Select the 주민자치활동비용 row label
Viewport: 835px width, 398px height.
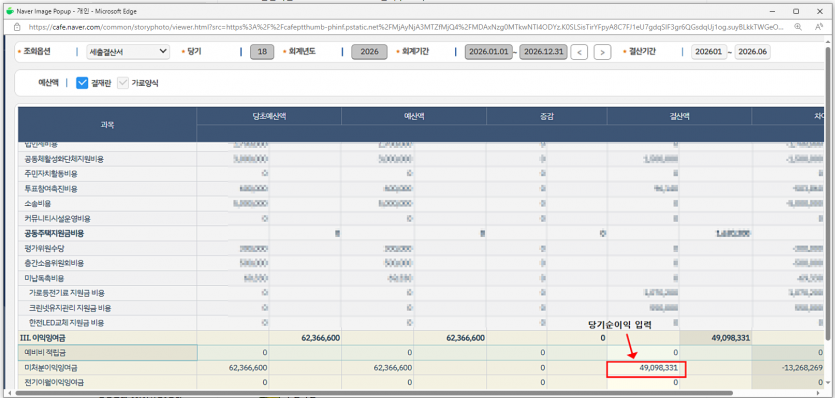pyautogui.click(x=51, y=174)
